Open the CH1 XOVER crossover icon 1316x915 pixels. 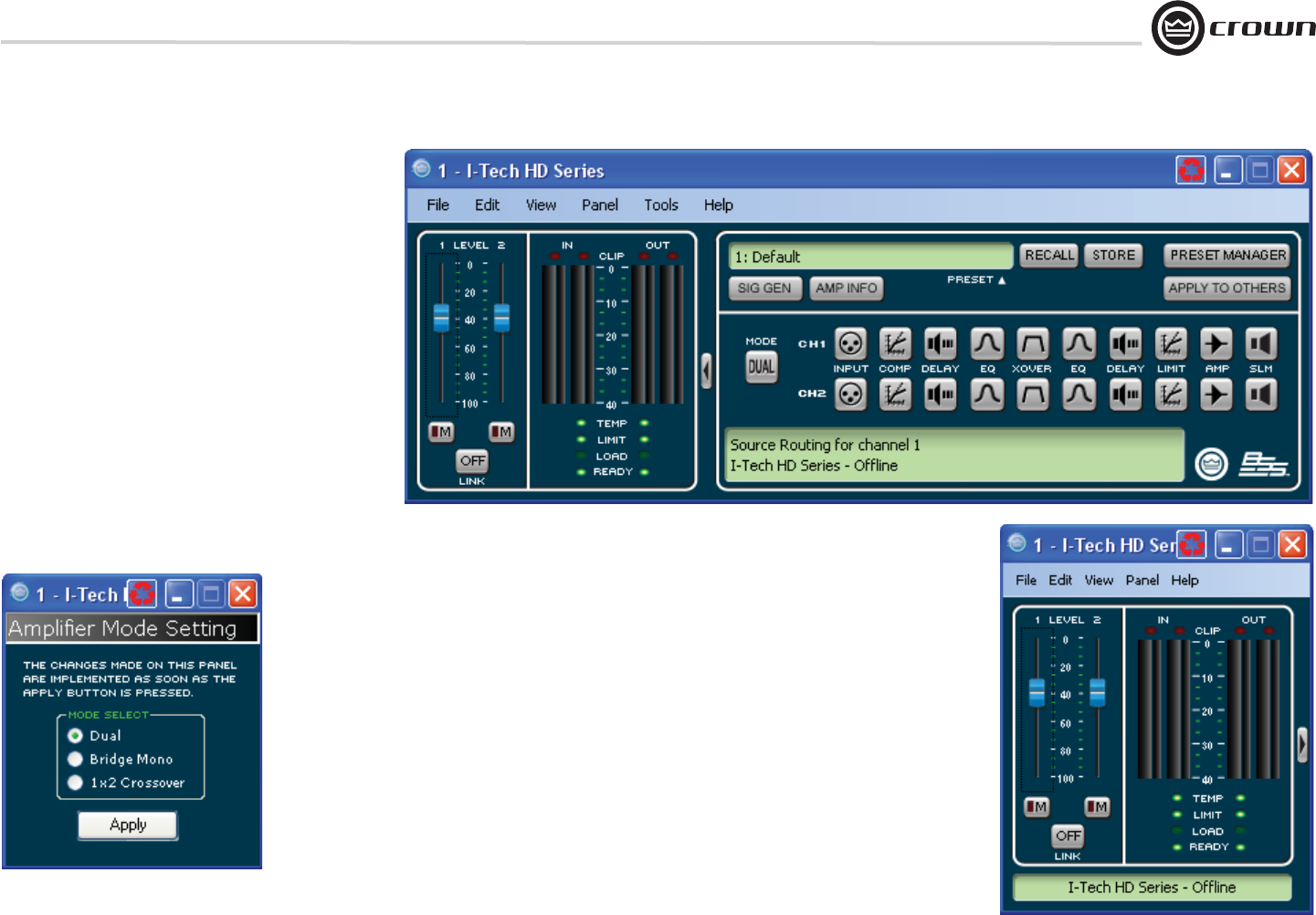coord(1033,344)
